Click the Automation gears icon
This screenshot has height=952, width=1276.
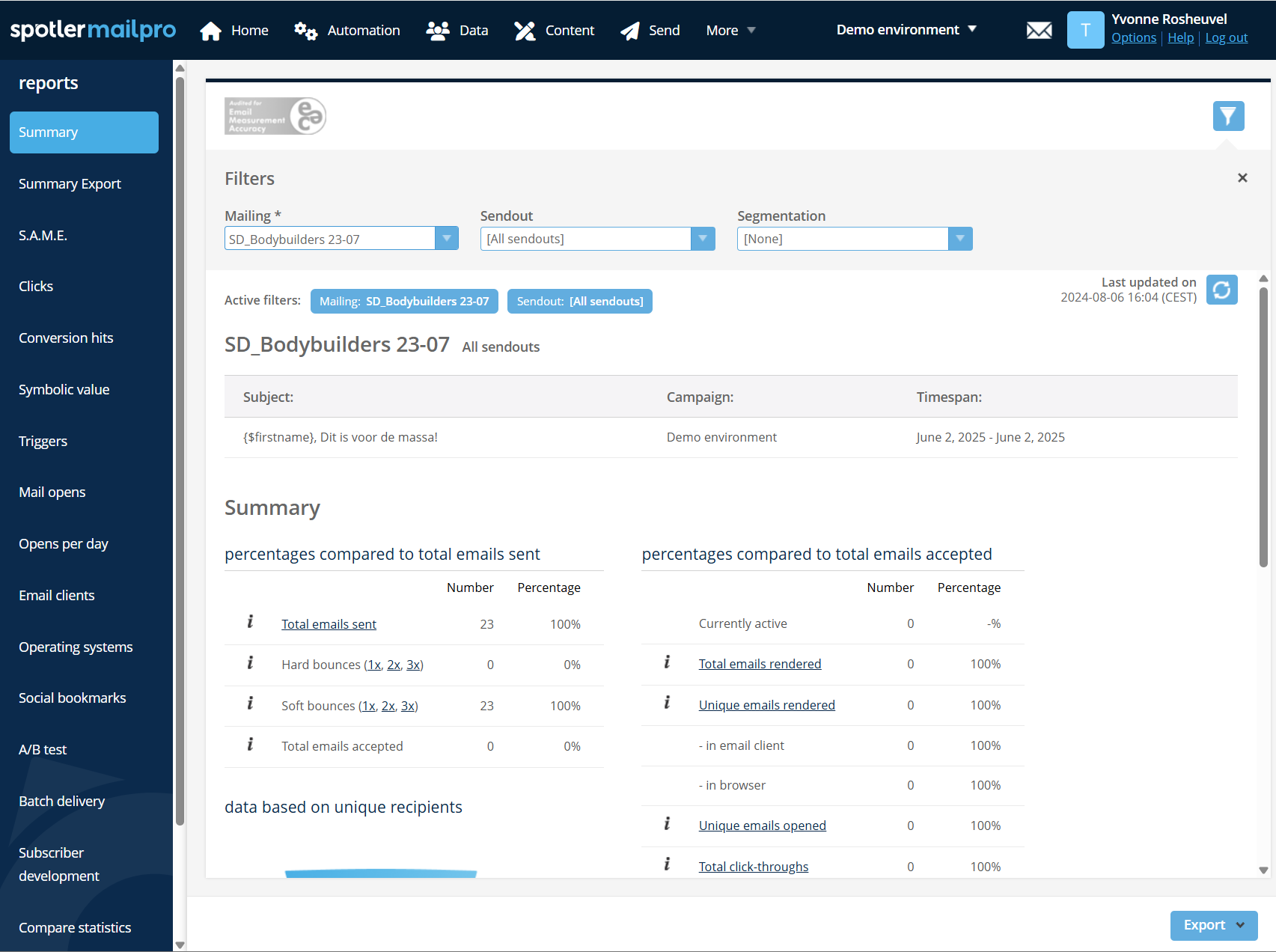[305, 31]
